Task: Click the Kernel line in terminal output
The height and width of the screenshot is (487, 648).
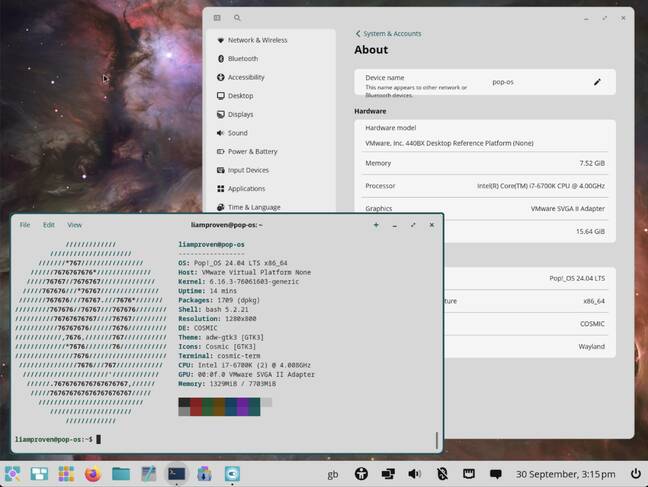Action: [x=238, y=282]
